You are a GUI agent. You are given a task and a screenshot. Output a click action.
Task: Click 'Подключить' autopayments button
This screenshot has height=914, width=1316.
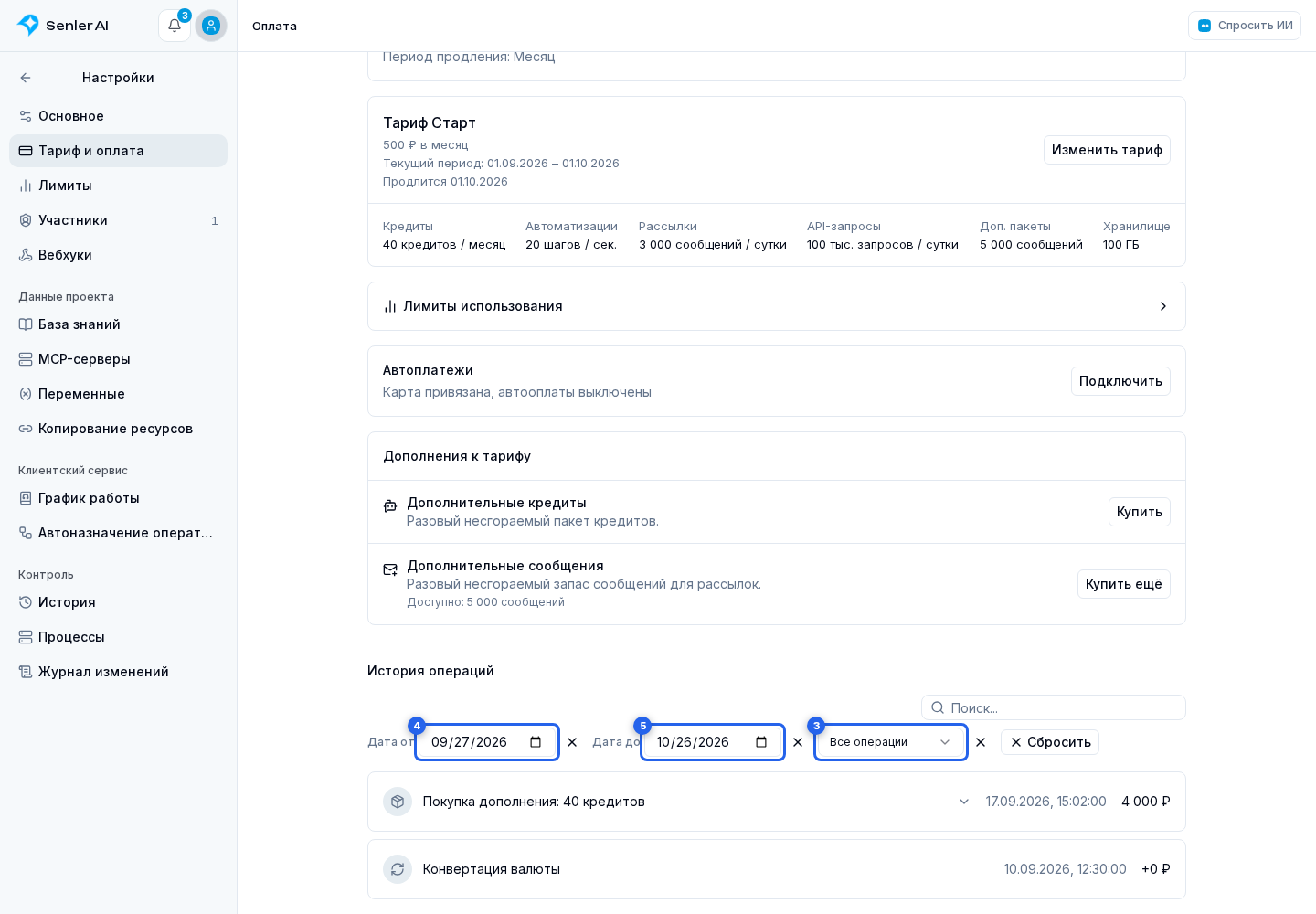pyautogui.click(x=1120, y=381)
